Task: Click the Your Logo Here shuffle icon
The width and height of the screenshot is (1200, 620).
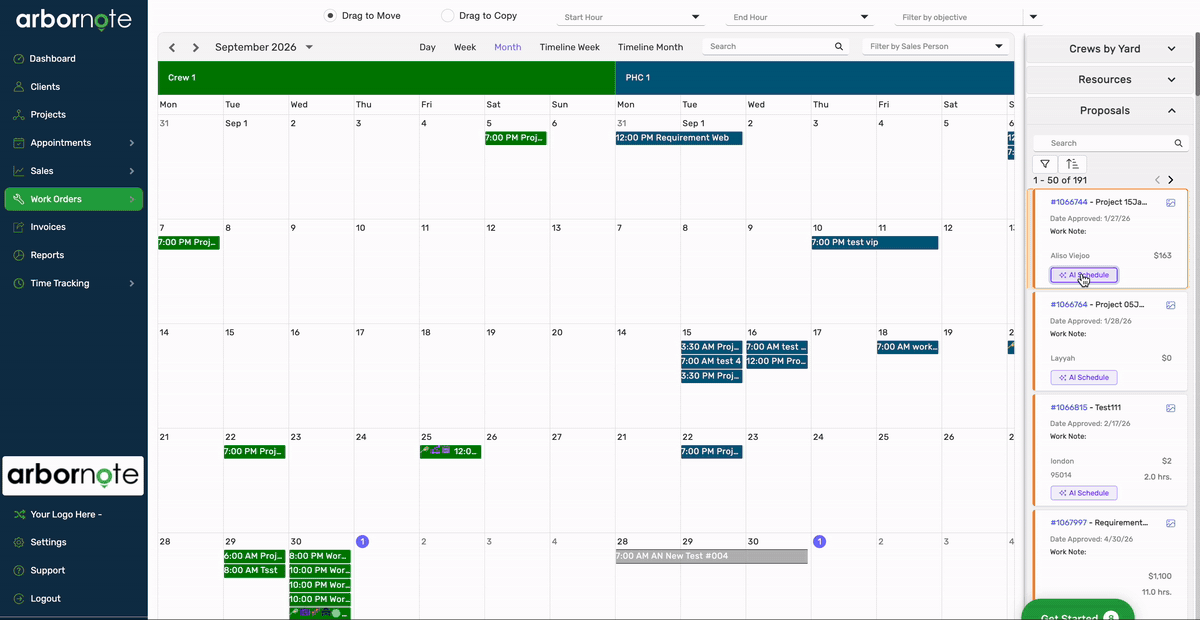Action: tap(19, 514)
